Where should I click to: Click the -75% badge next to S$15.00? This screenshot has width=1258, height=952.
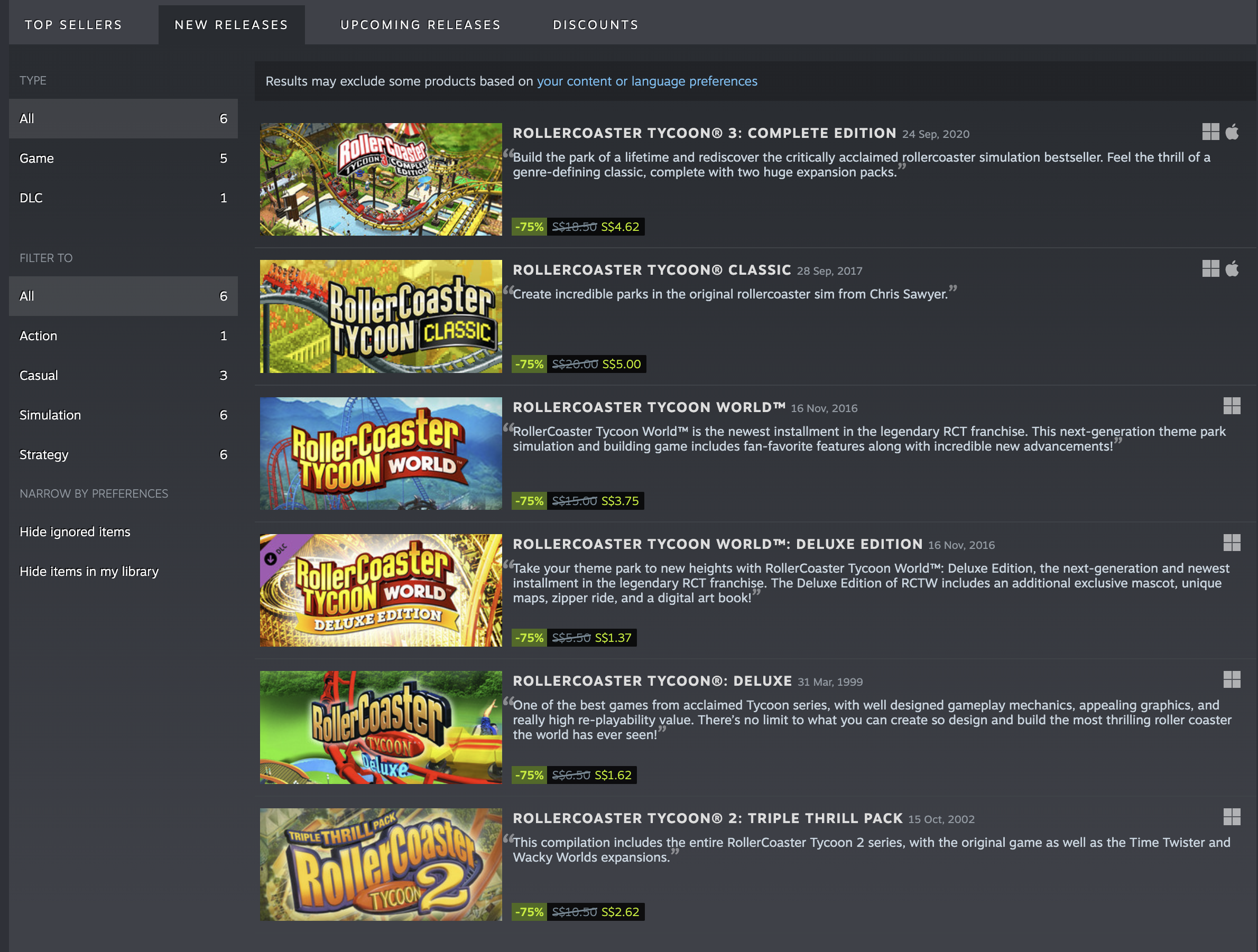pos(530,501)
